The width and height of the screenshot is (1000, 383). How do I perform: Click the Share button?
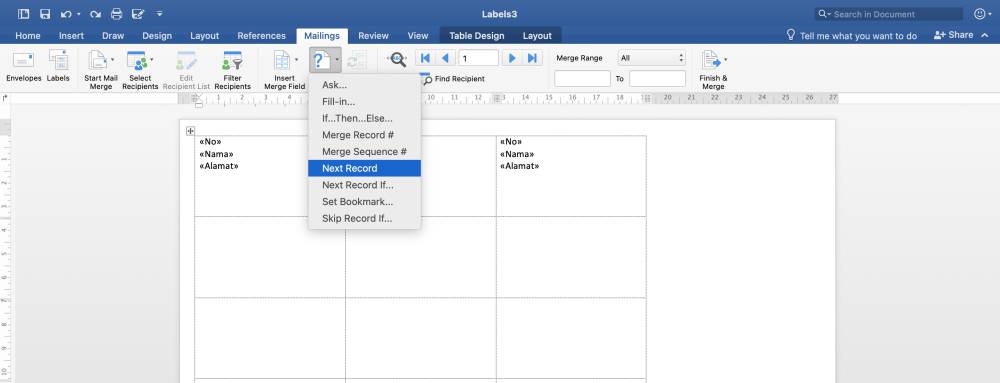pyautogui.click(x=953, y=35)
